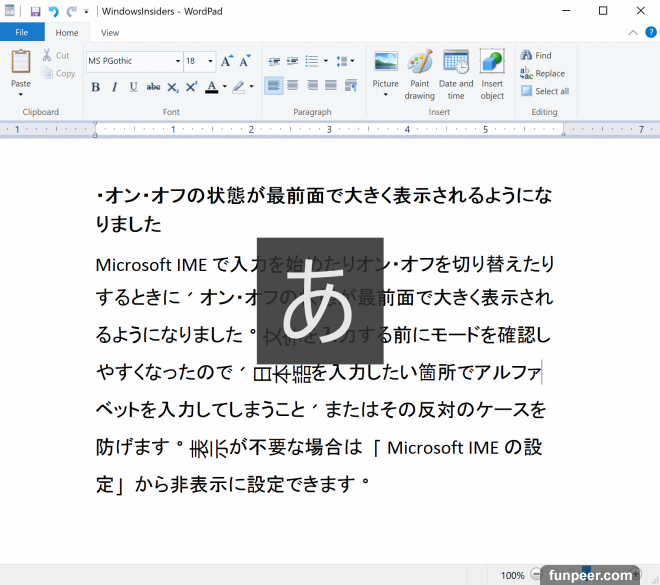This screenshot has height=585, width=660.
Task: Toggle Italic formatting
Action: click(x=115, y=87)
